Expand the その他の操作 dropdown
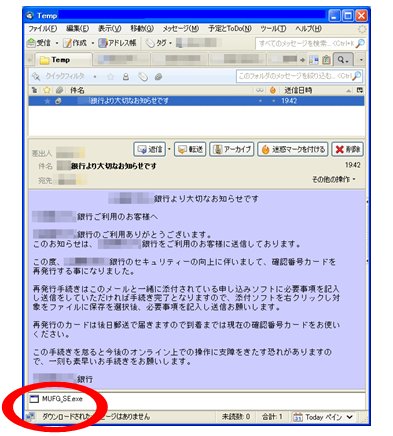This screenshot has height=436, width=393. pos(334,179)
